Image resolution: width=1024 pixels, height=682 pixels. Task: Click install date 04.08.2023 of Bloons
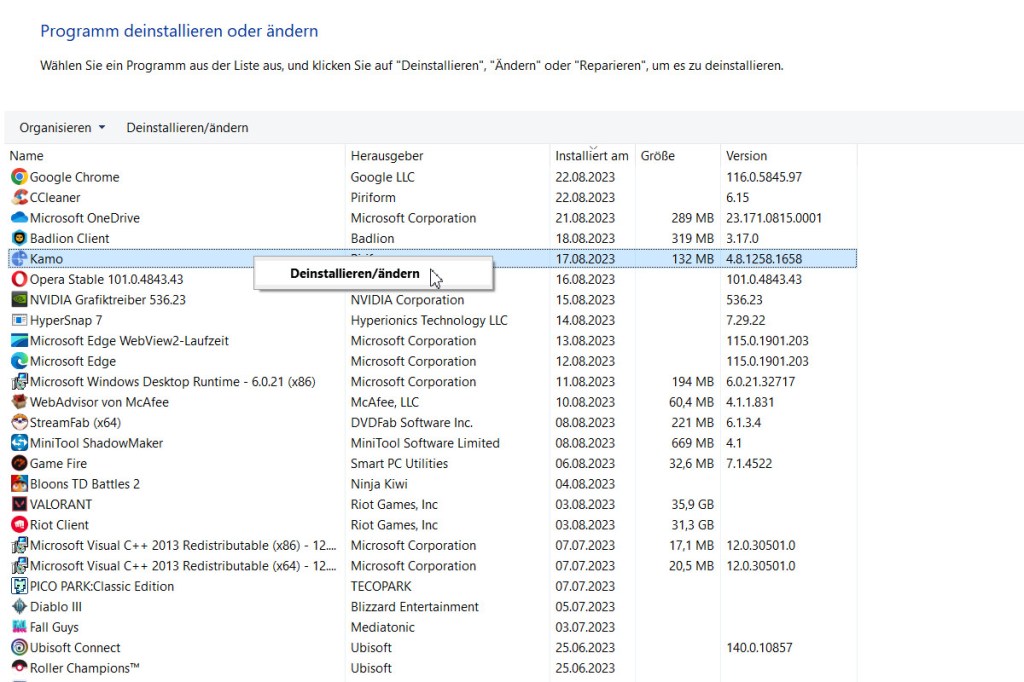[x=585, y=484]
